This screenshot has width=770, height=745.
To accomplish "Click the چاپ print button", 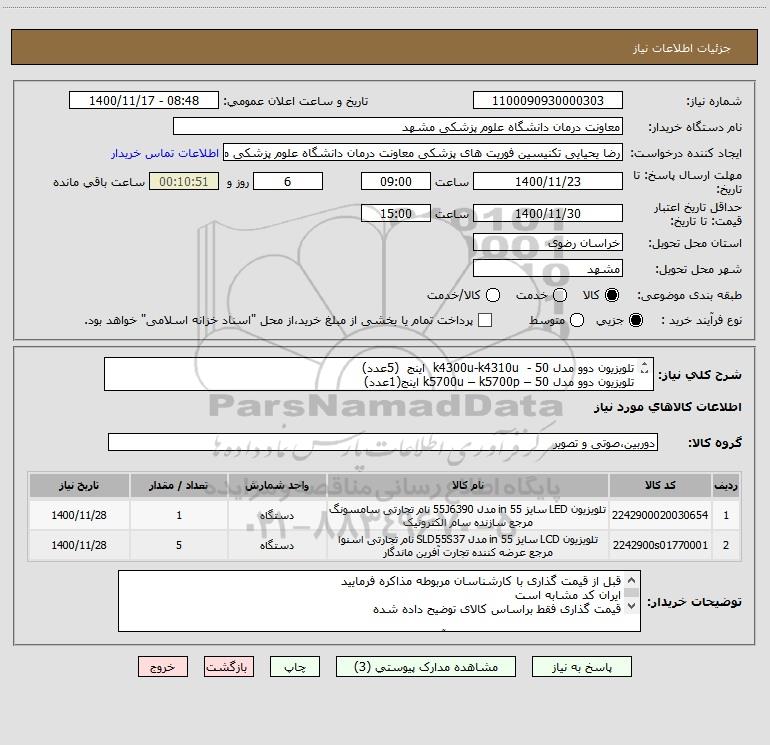I will pos(295,667).
